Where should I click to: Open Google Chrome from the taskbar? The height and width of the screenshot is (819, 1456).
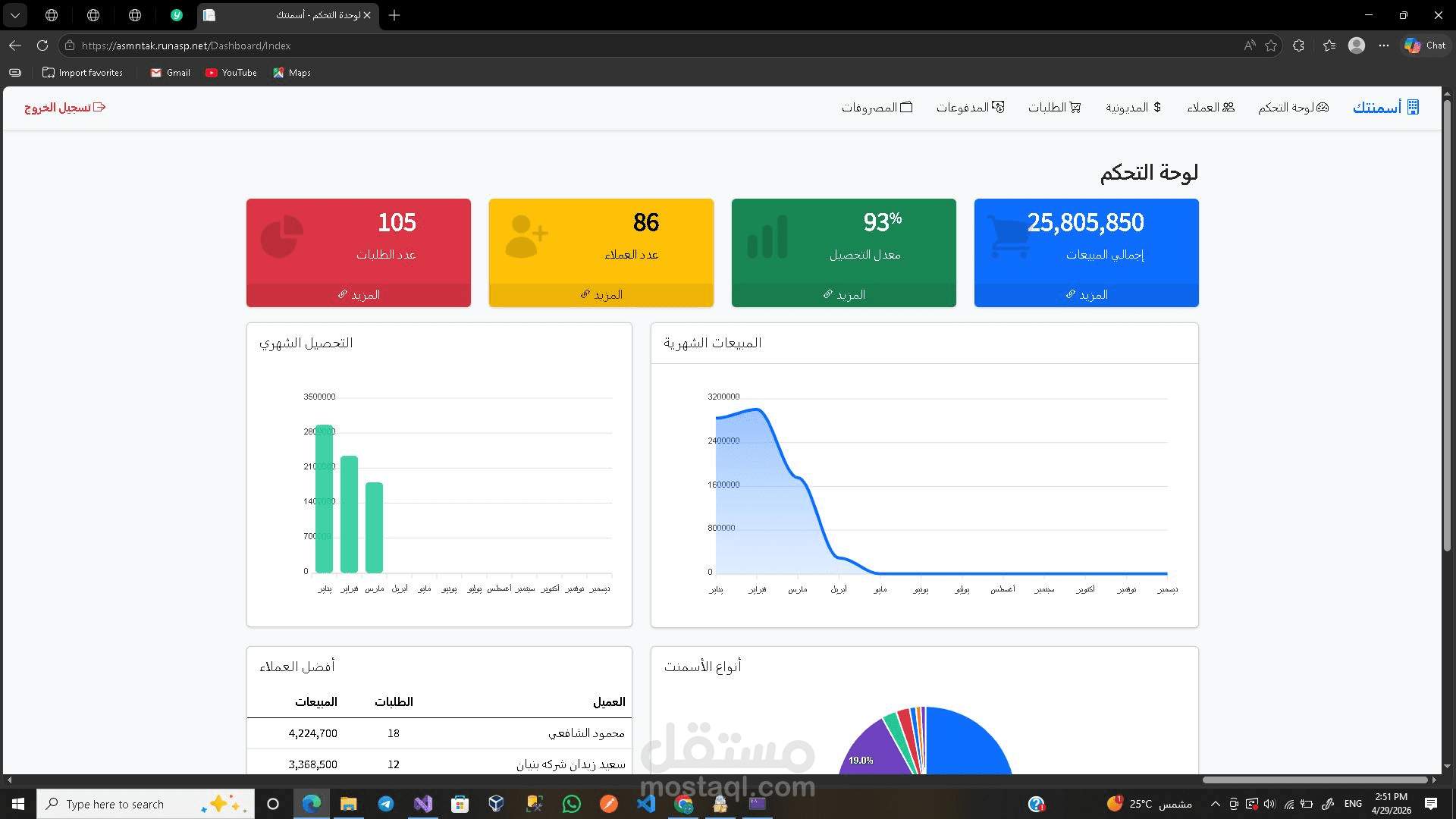(683, 804)
